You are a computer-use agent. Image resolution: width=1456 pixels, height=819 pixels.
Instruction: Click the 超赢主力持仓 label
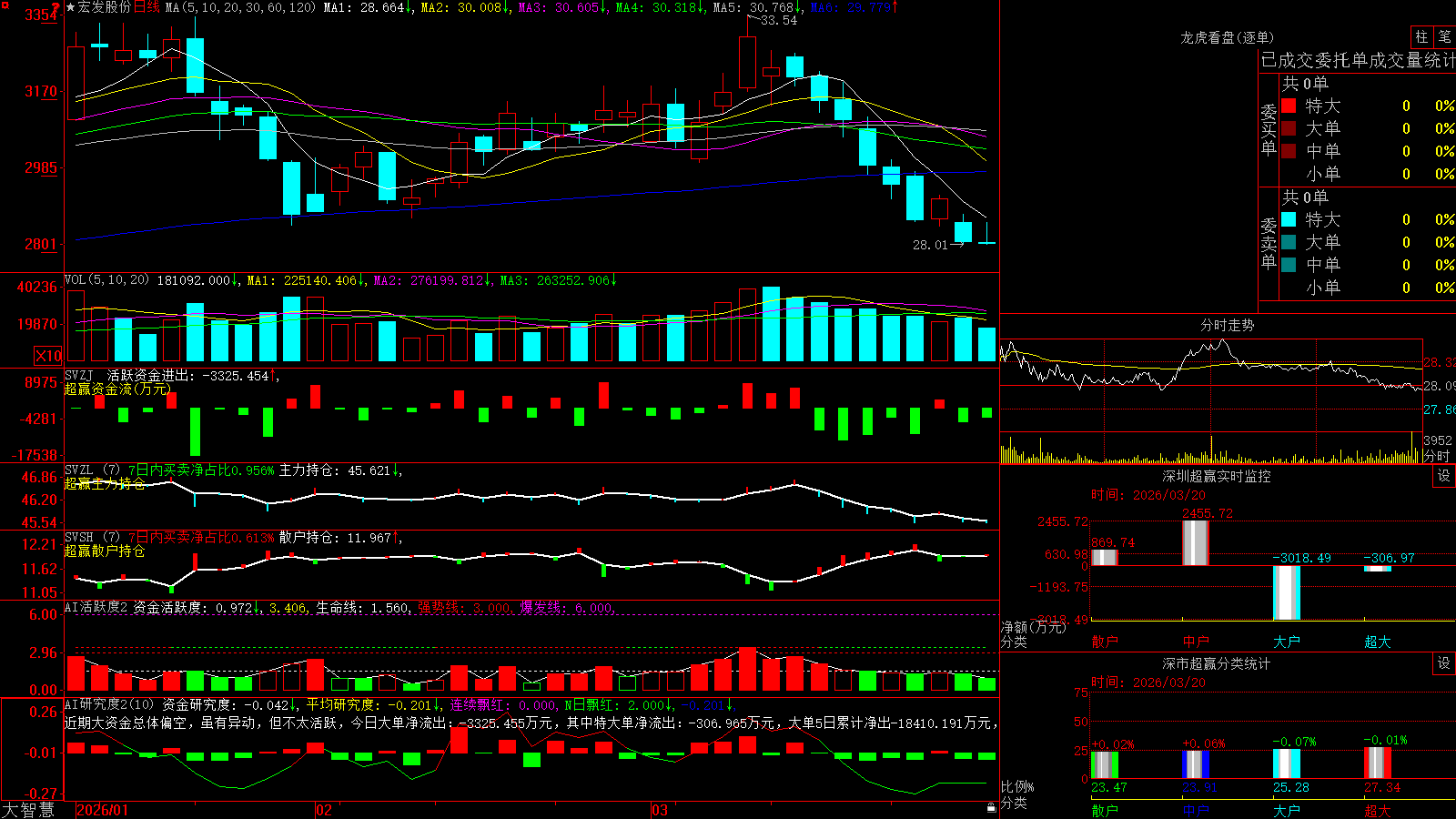click(105, 483)
